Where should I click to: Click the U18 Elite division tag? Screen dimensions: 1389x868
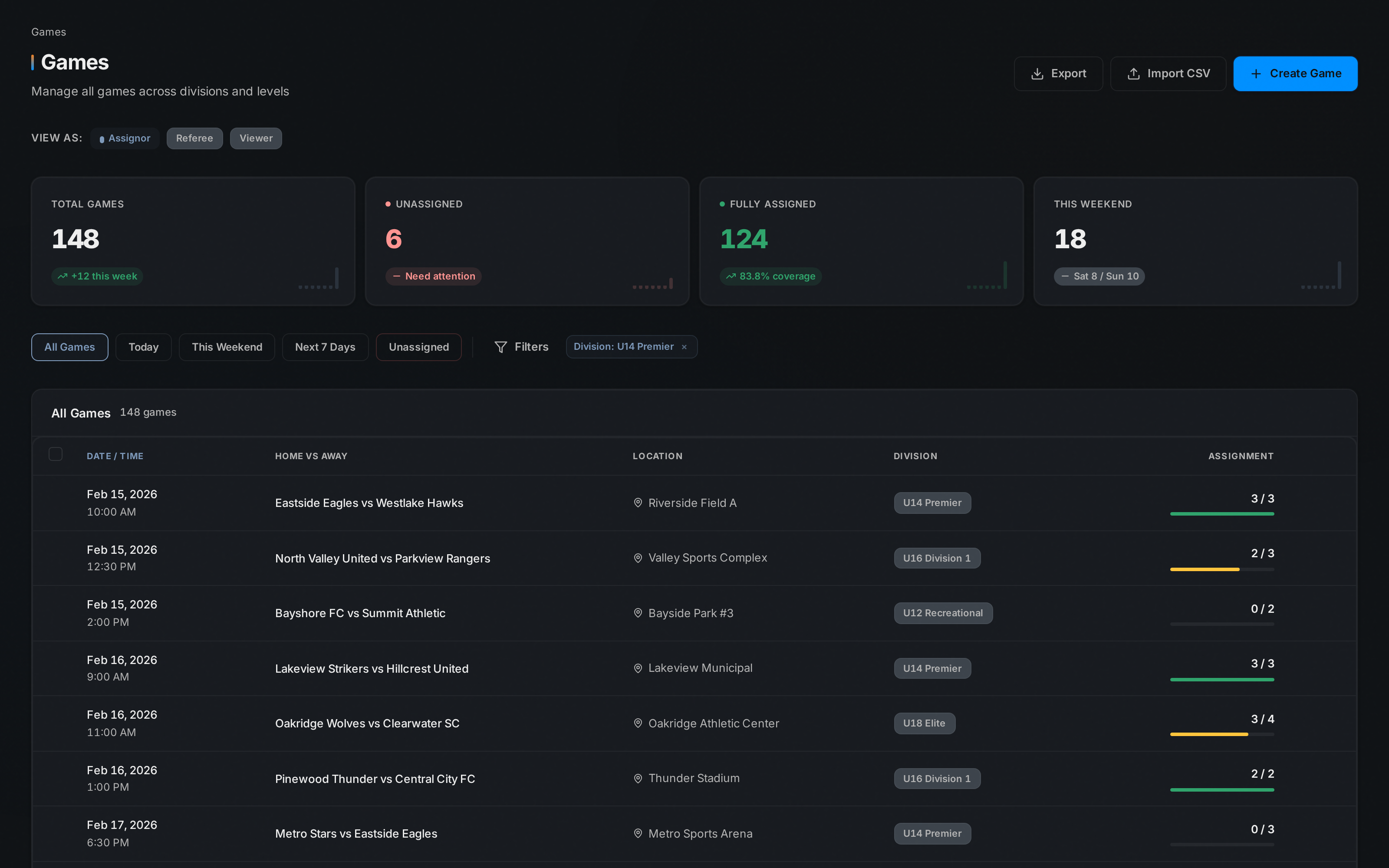point(924,723)
